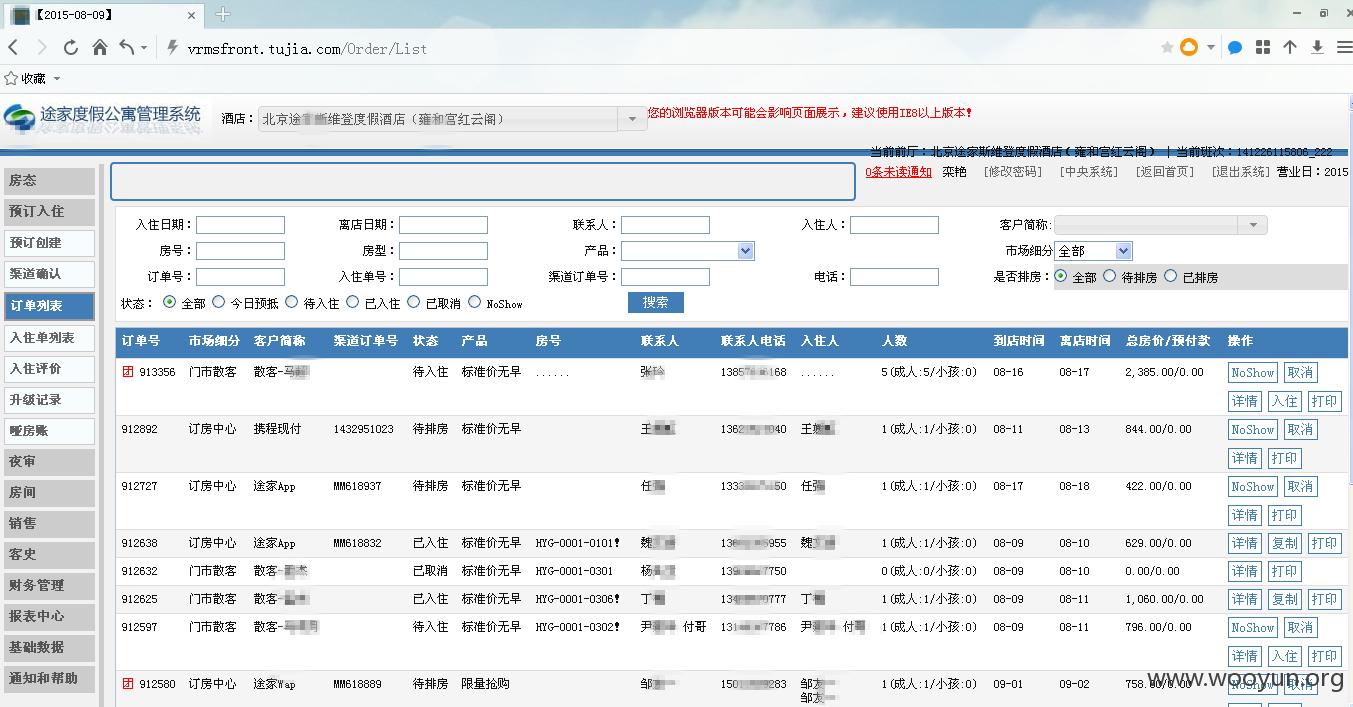Image resolution: width=1353 pixels, height=707 pixels.
Task: Click the Tujia system logo
Action: click(103, 118)
